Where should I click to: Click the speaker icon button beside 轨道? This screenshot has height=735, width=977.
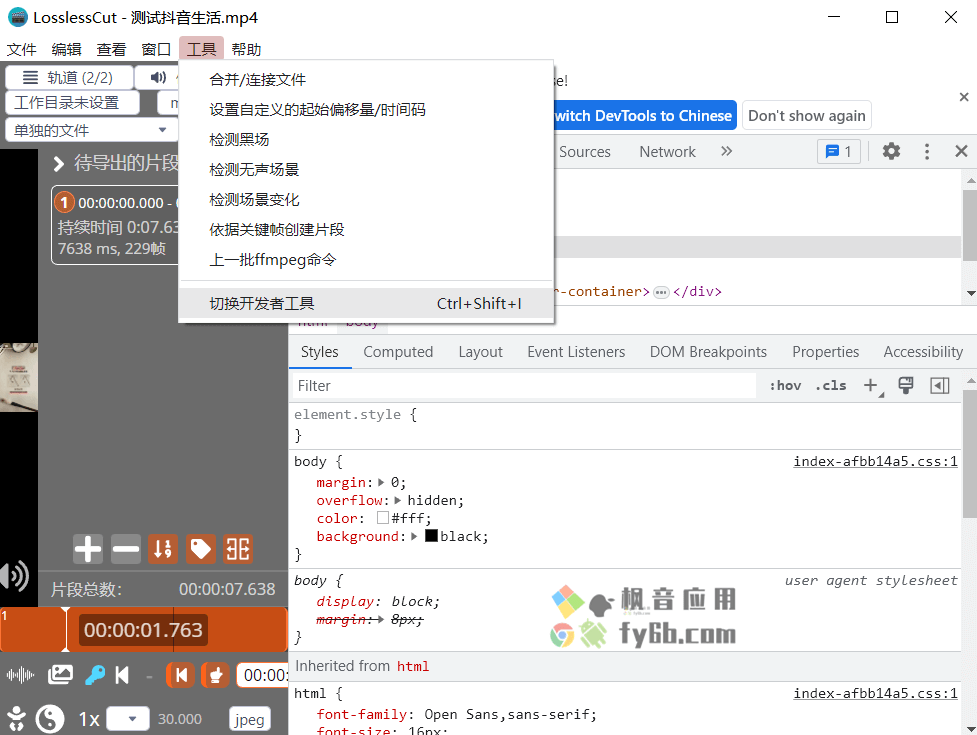tap(158, 77)
